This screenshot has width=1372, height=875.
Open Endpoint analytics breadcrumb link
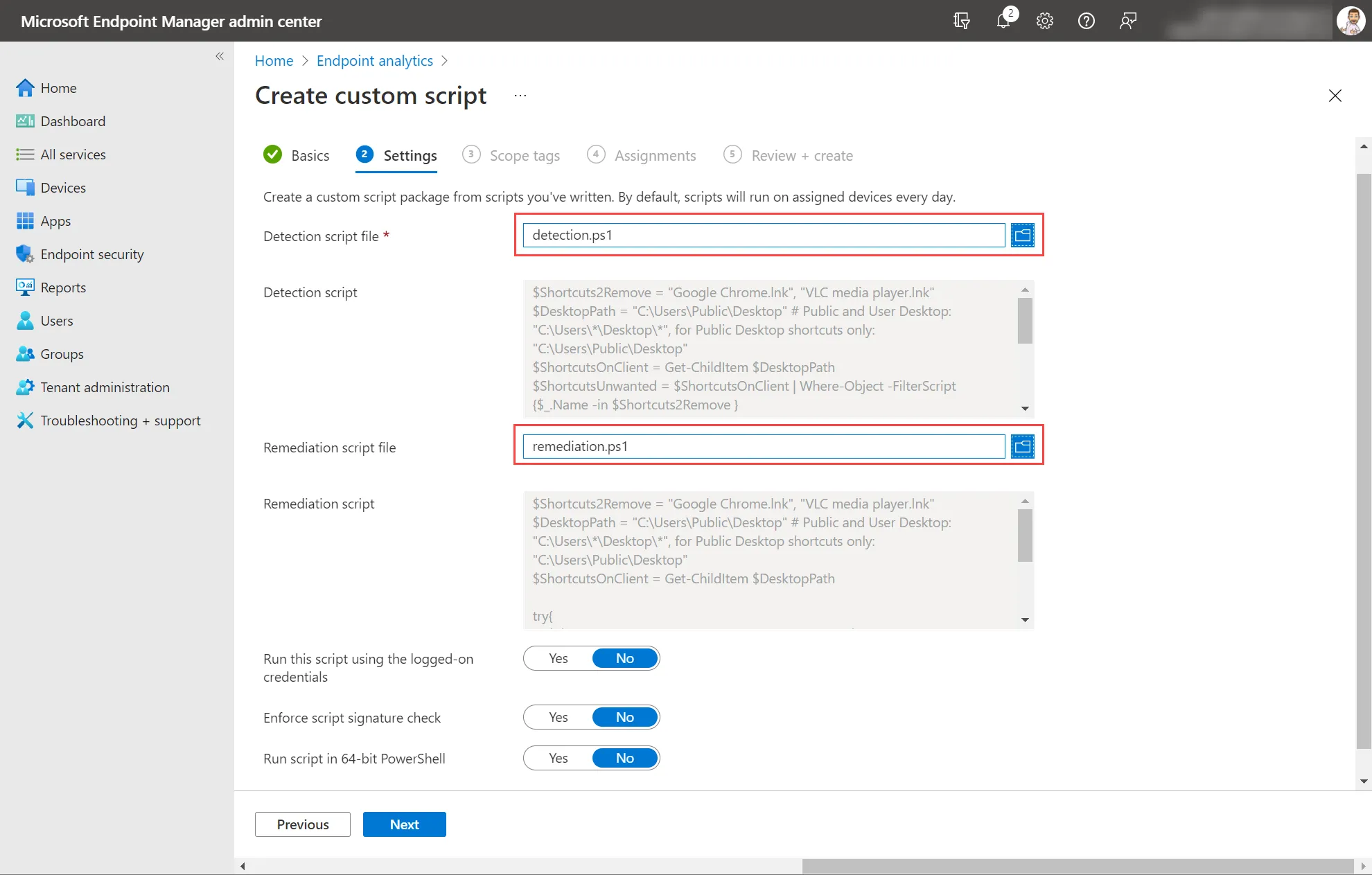pyautogui.click(x=375, y=61)
